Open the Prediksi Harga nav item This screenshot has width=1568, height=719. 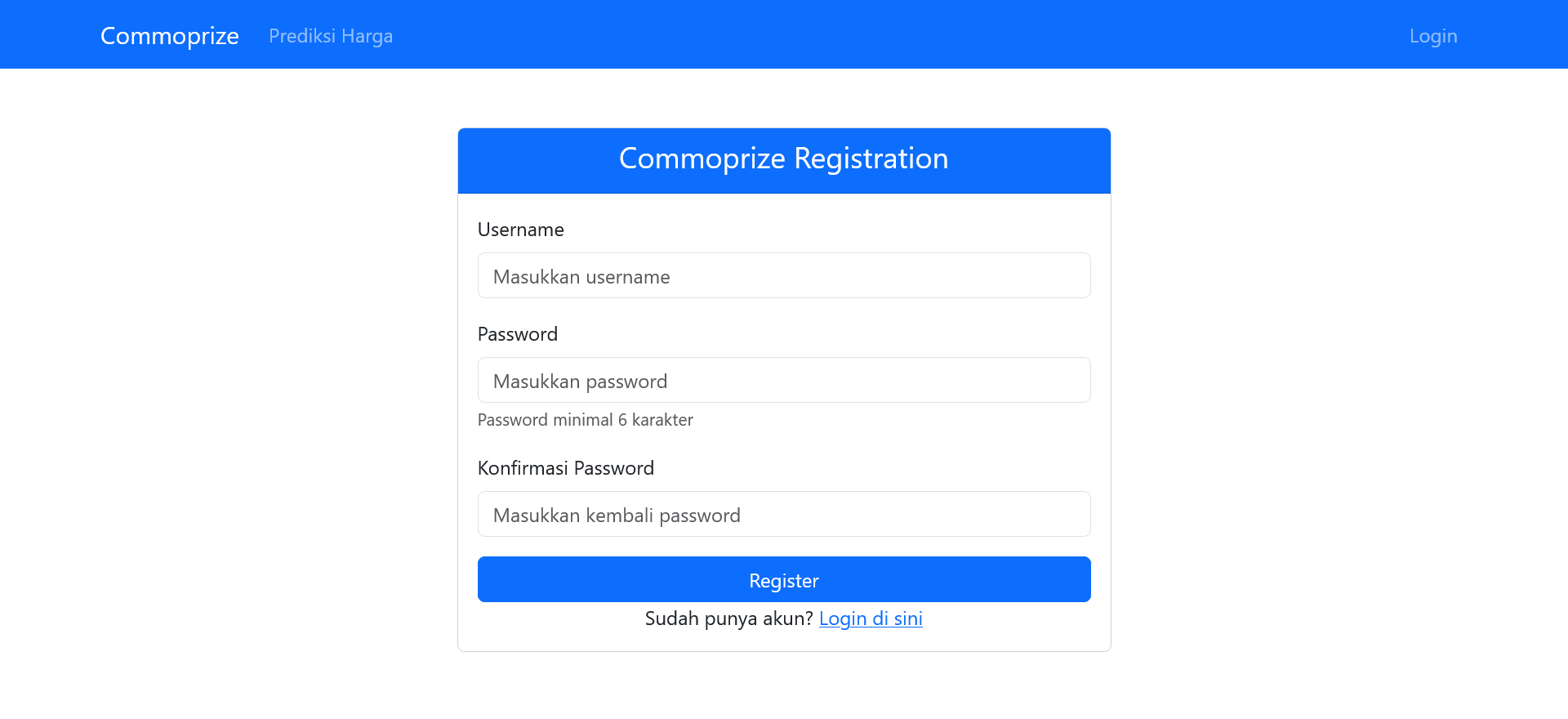click(330, 36)
